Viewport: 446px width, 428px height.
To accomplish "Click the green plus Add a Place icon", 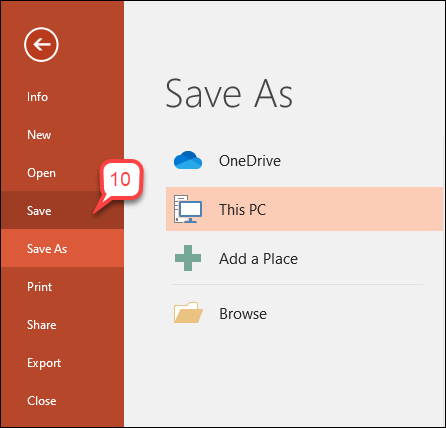I will click(188, 258).
